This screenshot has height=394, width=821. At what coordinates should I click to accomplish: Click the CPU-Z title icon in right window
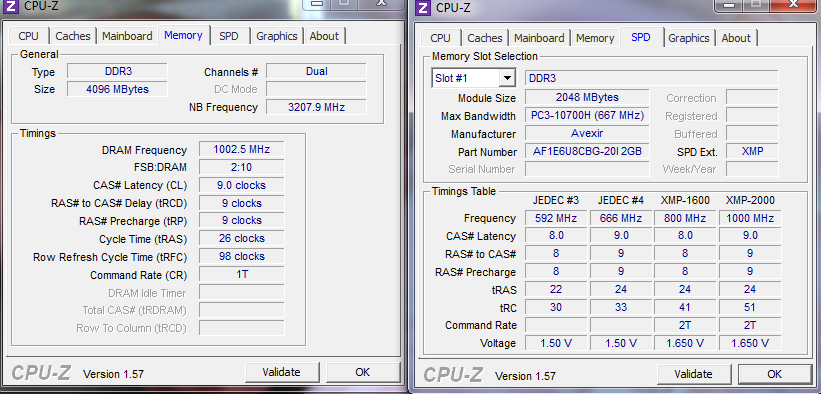tap(423, 7)
